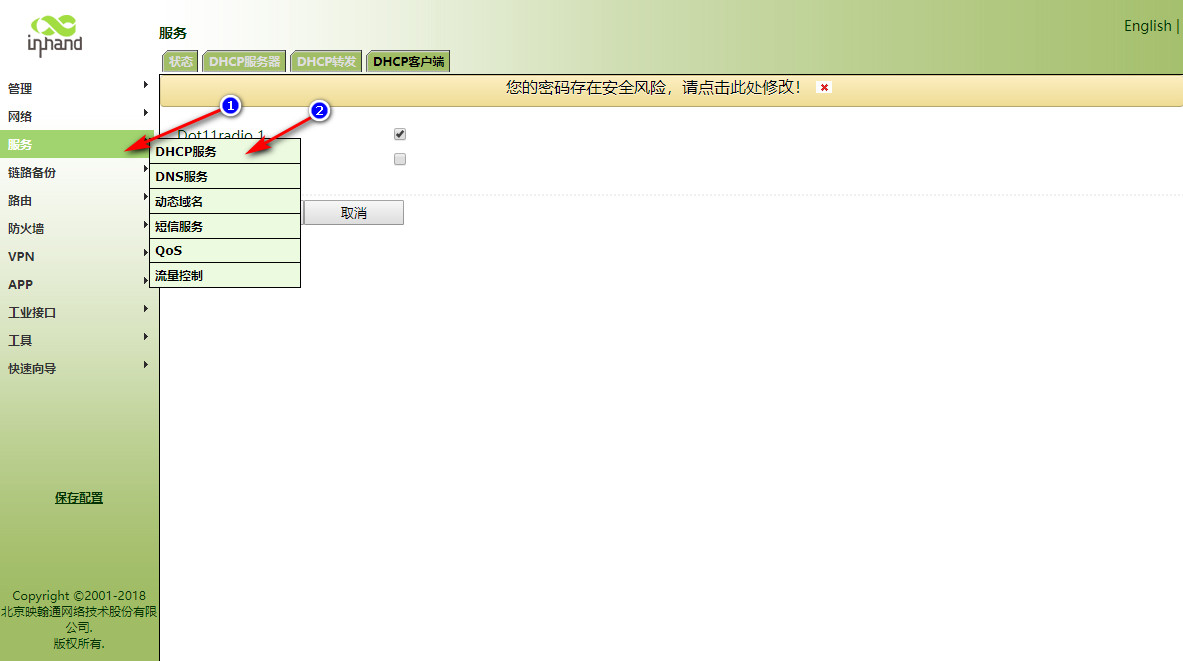The height and width of the screenshot is (661, 1183).
Task: Close the password security warning banner
Action: click(824, 88)
